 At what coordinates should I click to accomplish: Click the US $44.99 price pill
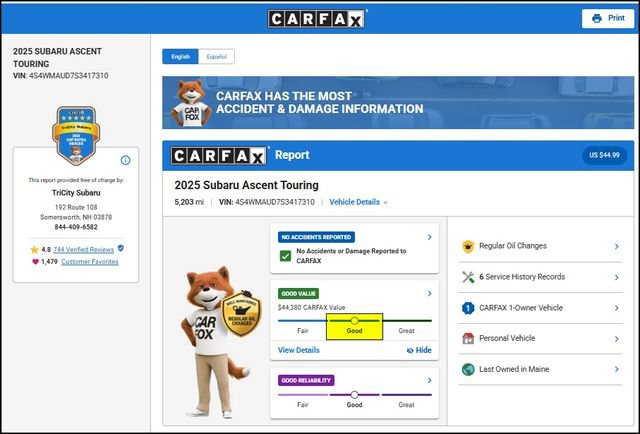click(x=604, y=155)
